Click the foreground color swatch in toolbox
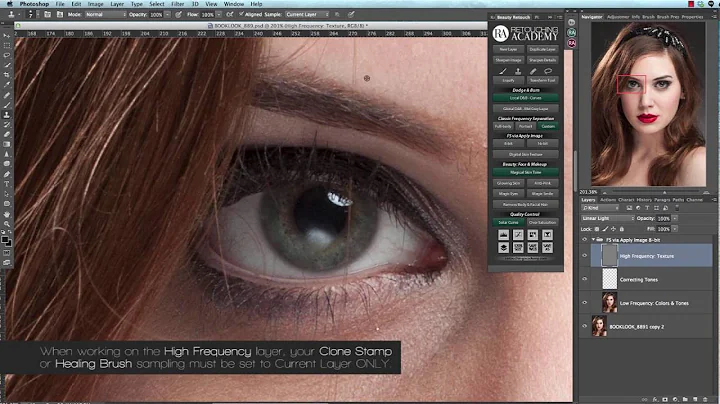The image size is (720, 404). tap(5, 240)
